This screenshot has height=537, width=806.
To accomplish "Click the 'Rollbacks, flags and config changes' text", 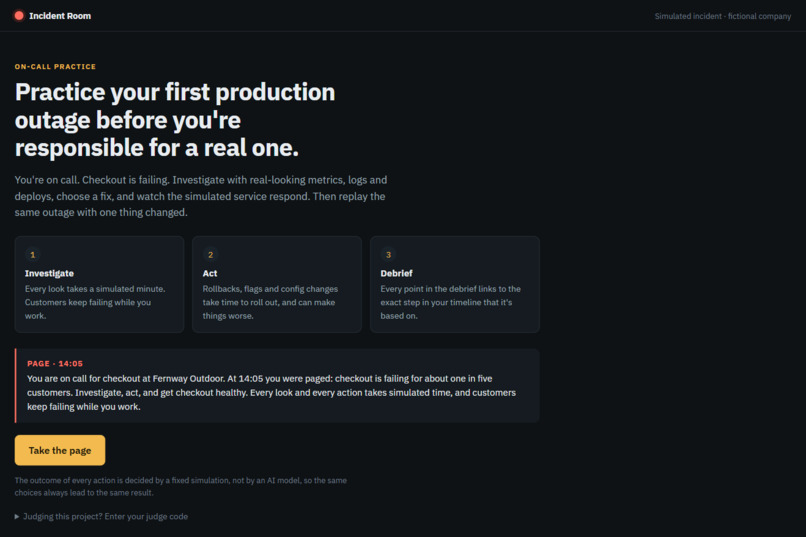I will tap(270, 302).
